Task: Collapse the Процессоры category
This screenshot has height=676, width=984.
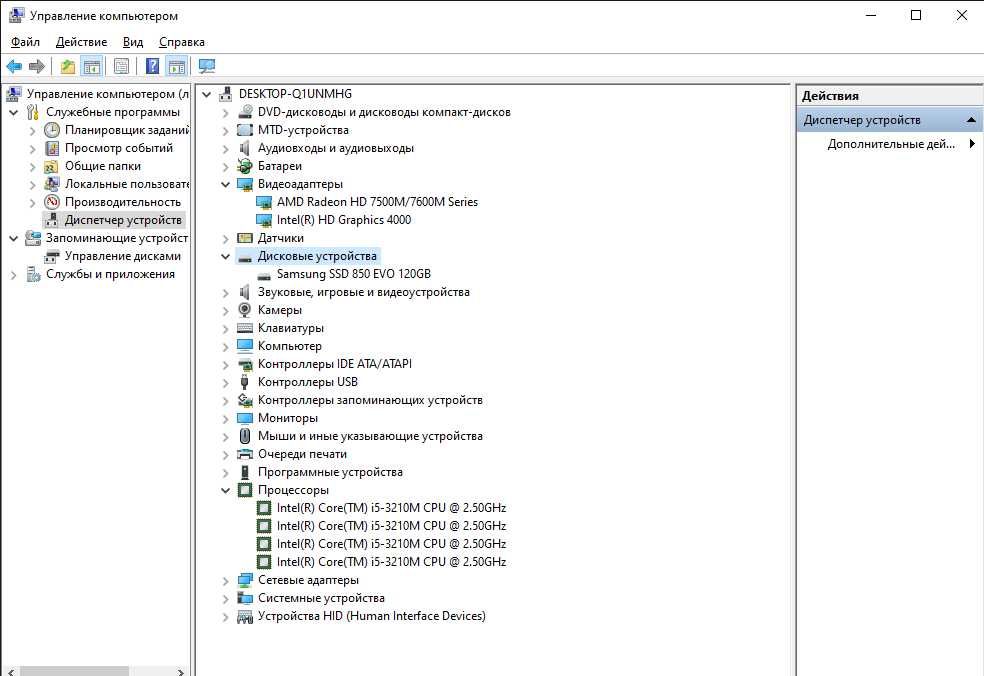Action: click(x=225, y=490)
